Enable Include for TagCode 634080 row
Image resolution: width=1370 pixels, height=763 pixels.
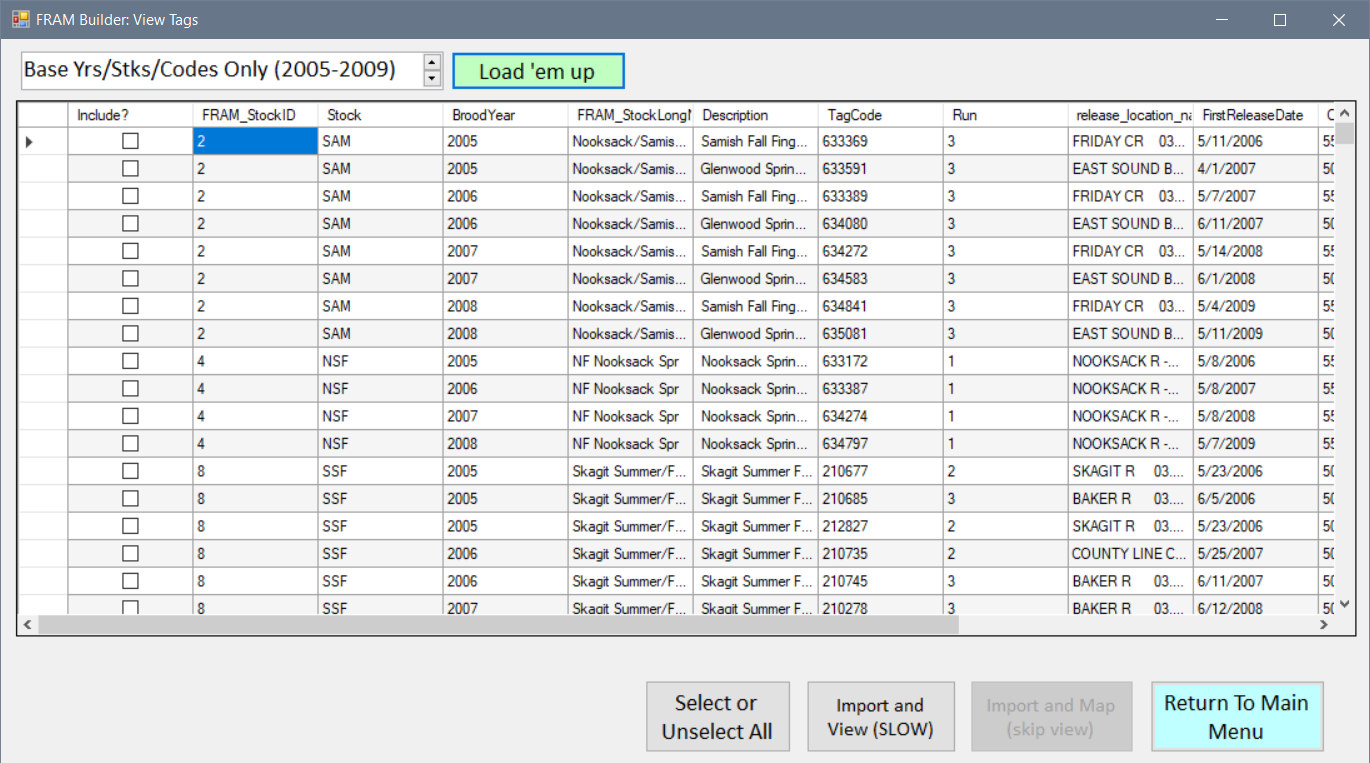click(130, 224)
